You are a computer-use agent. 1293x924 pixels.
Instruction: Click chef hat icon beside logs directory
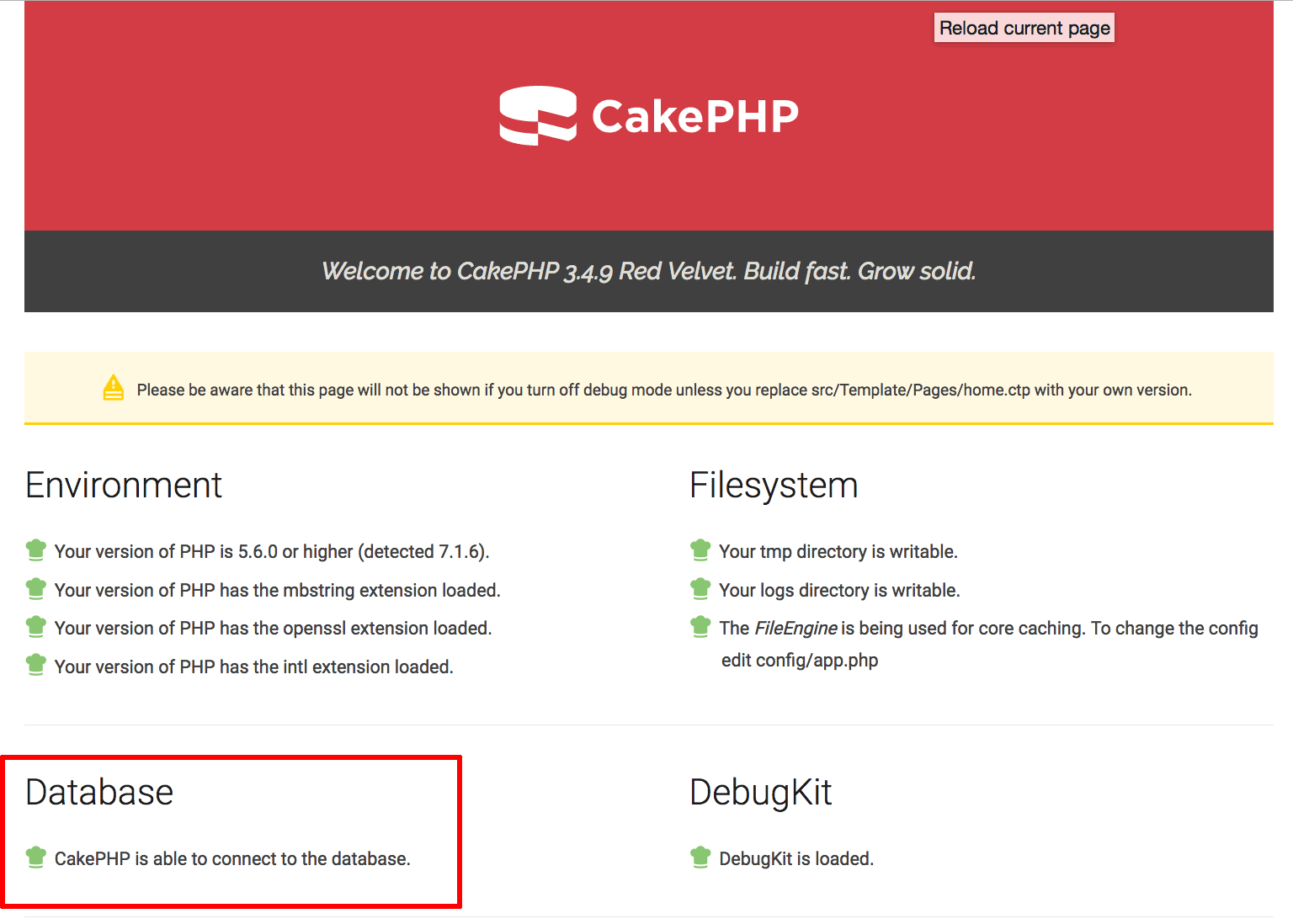pos(700,589)
